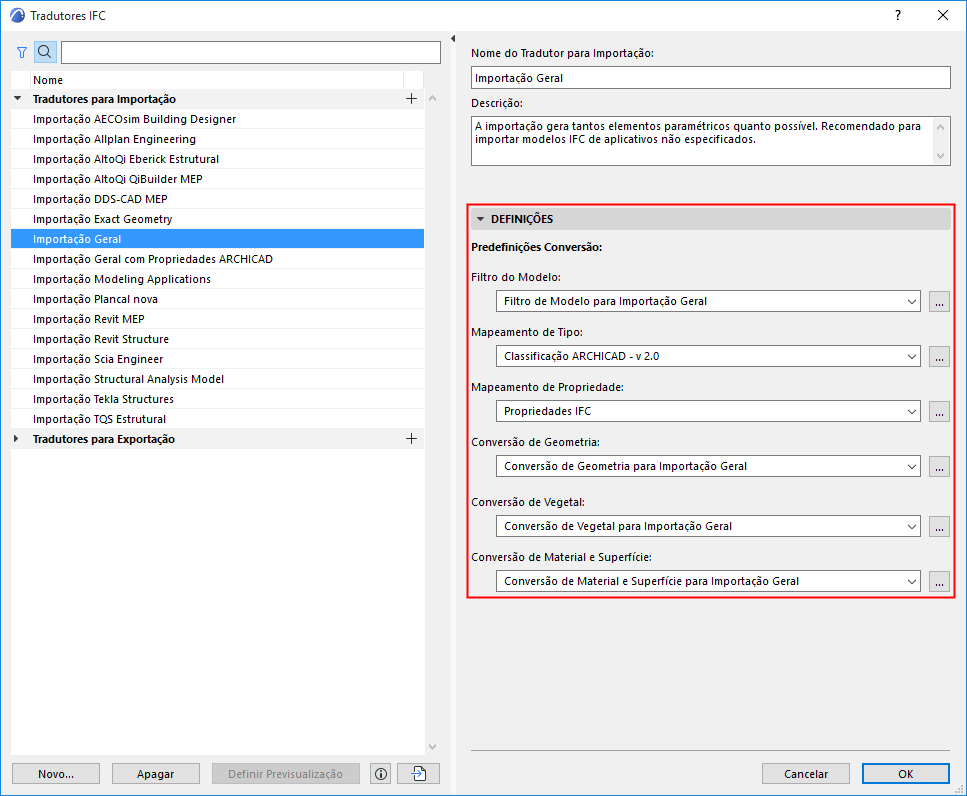The image size is (967, 796).
Task: Open Mapeamento de Tipo dropdown
Action: [x=708, y=356]
